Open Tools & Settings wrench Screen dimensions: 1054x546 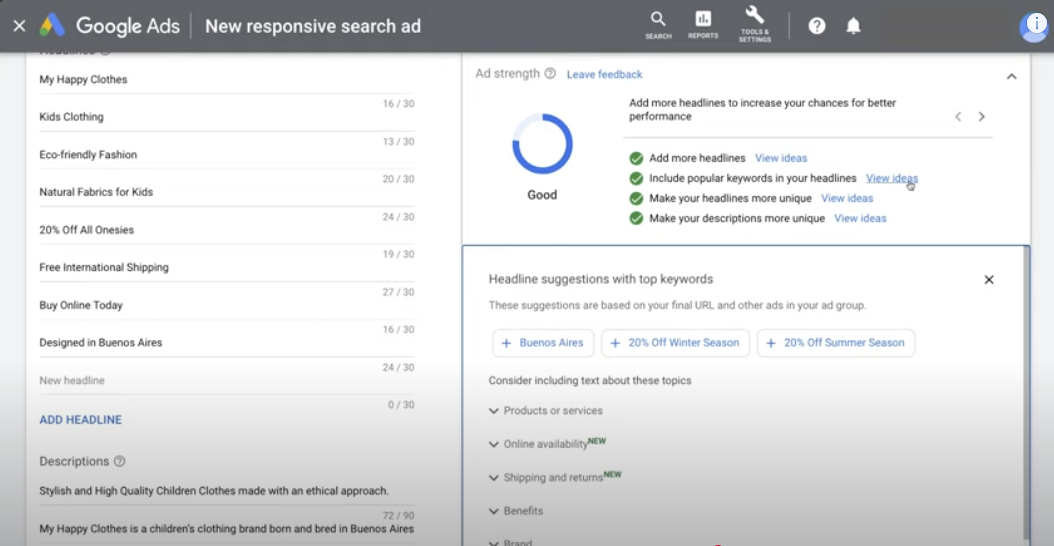pyautogui.click(x=755, y=26)
